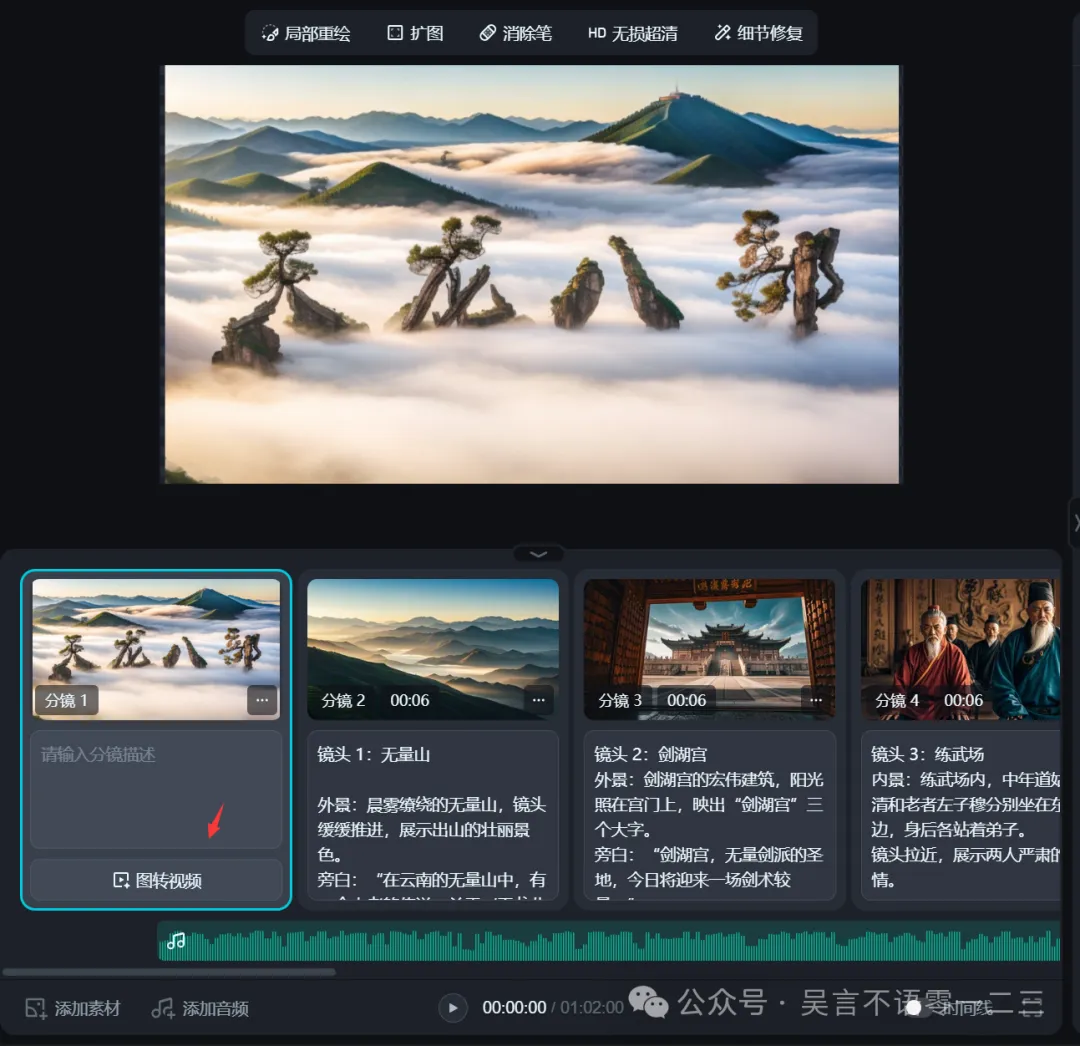Open the more options menu on 分镜 2

(x=539, y=700)
